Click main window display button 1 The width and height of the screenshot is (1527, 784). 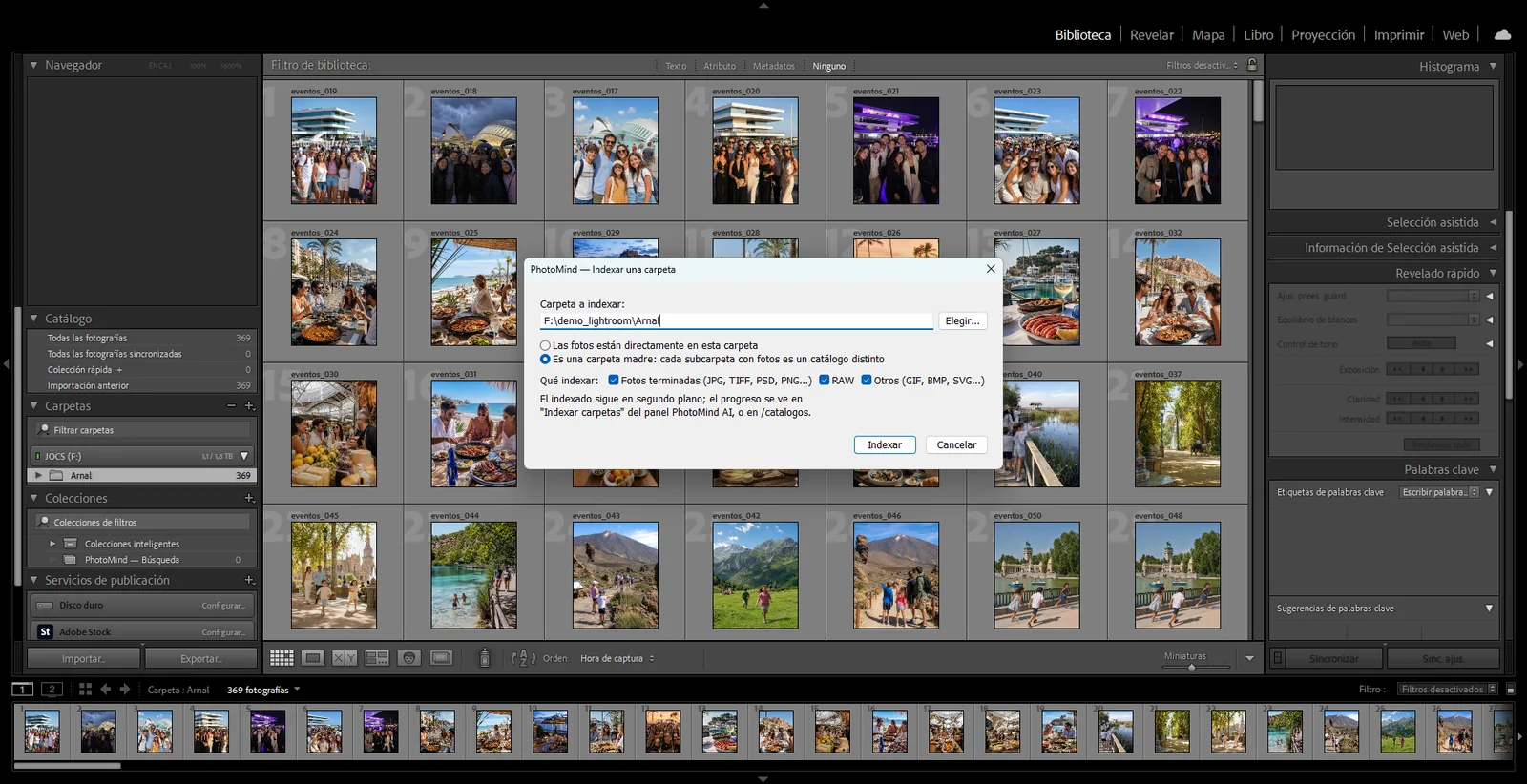pyautogui.click(x=22, y=689)
